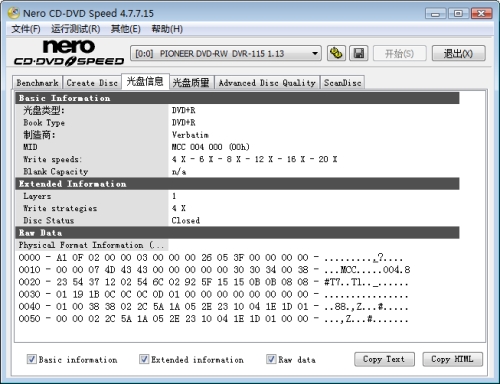Open the 文件(F) menu
The width and height of the screenshot is (500, 384).
pos(26,29)
